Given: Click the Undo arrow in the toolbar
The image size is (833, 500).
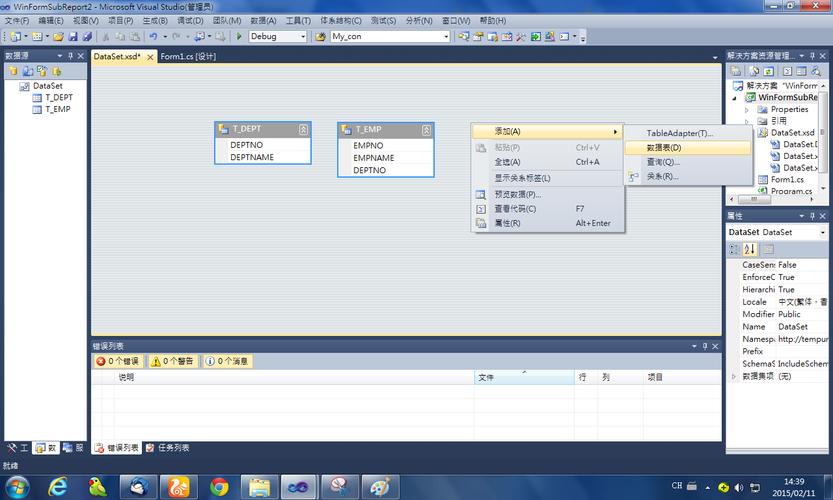Looking at the screenshot, I should click(153, 37).
